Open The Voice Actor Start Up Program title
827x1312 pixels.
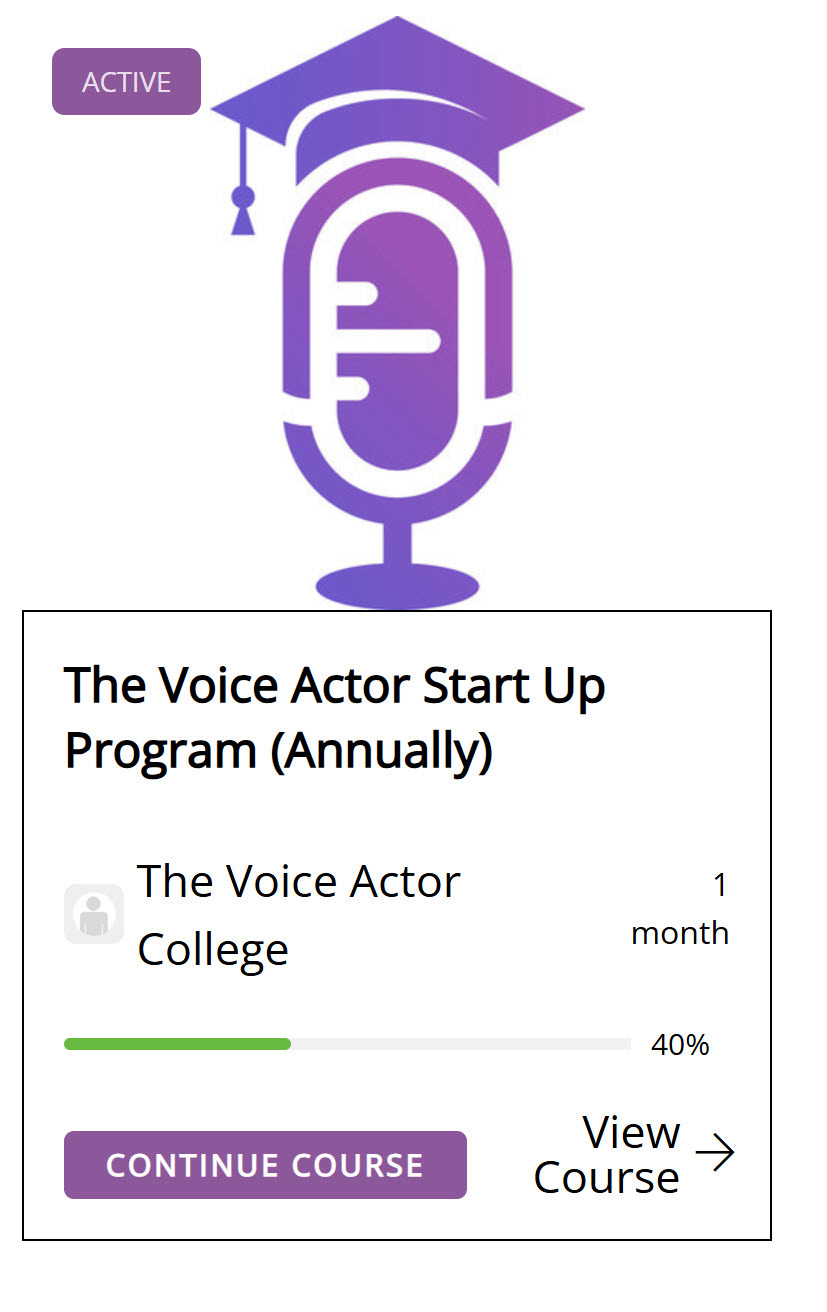[334, 687]
